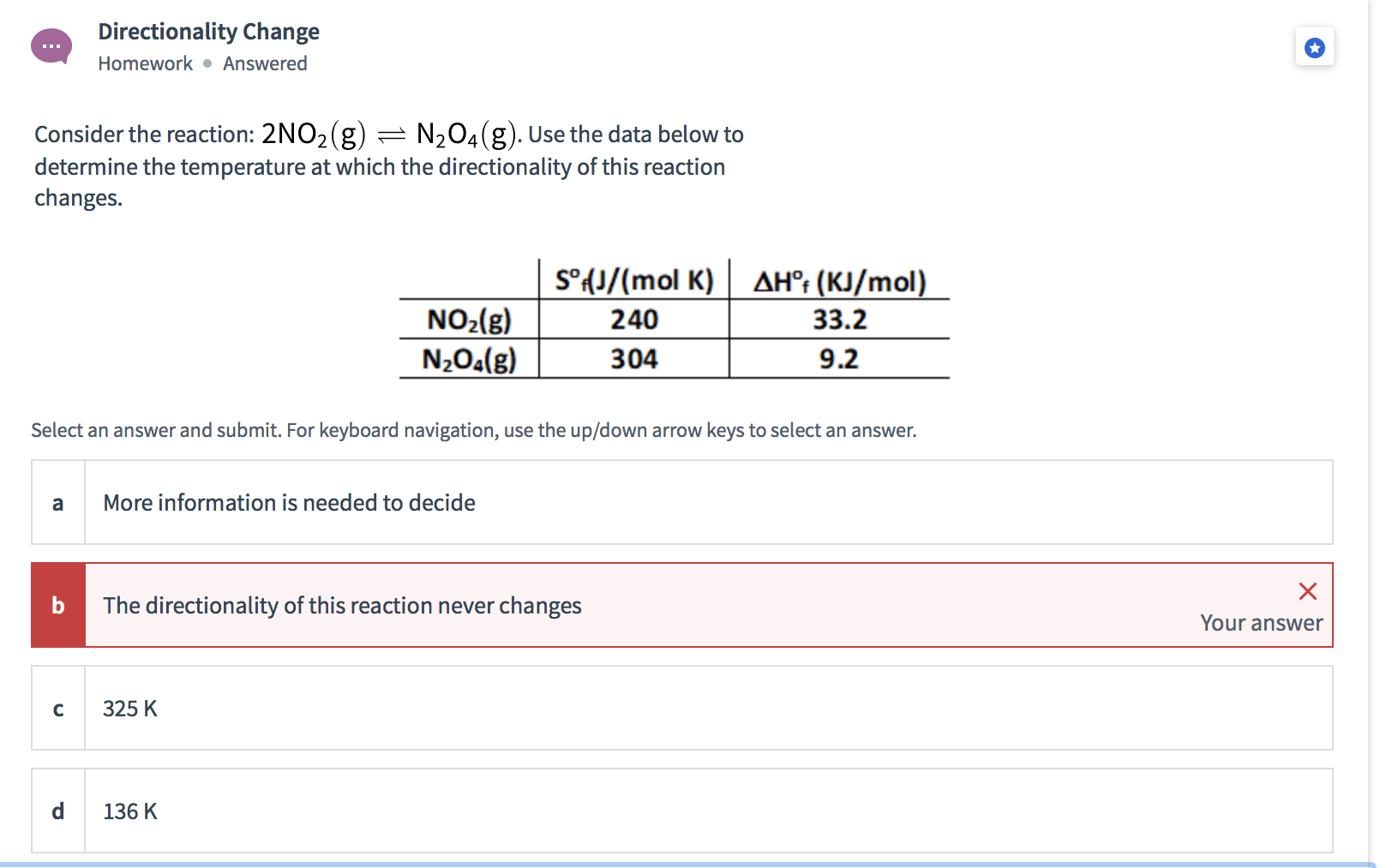Click the red X marking your incorrect answer
Screen dimensions: 1398x868
pyautogui.click(x=1306, y=590)
